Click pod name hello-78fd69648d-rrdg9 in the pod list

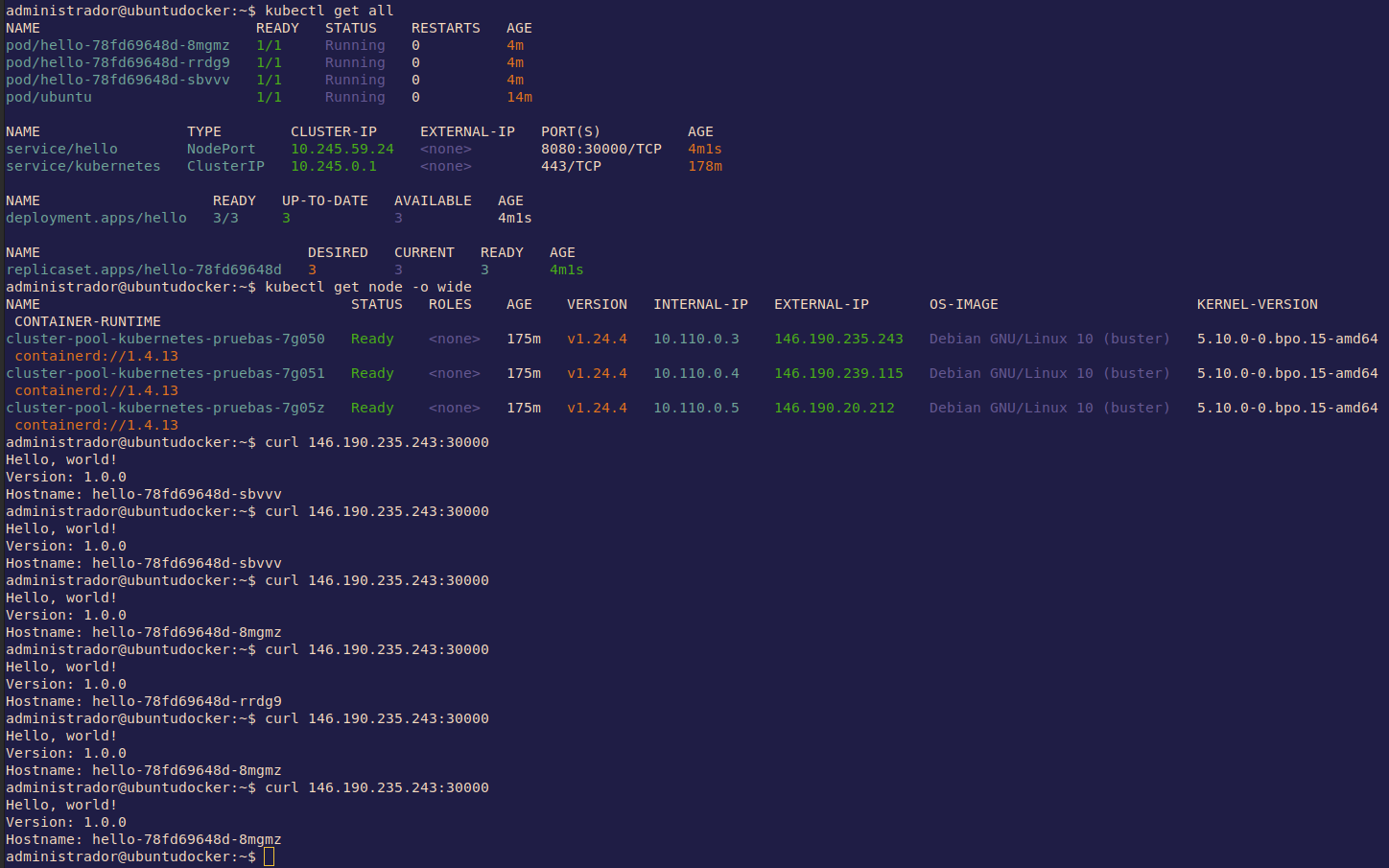(118, 62)
